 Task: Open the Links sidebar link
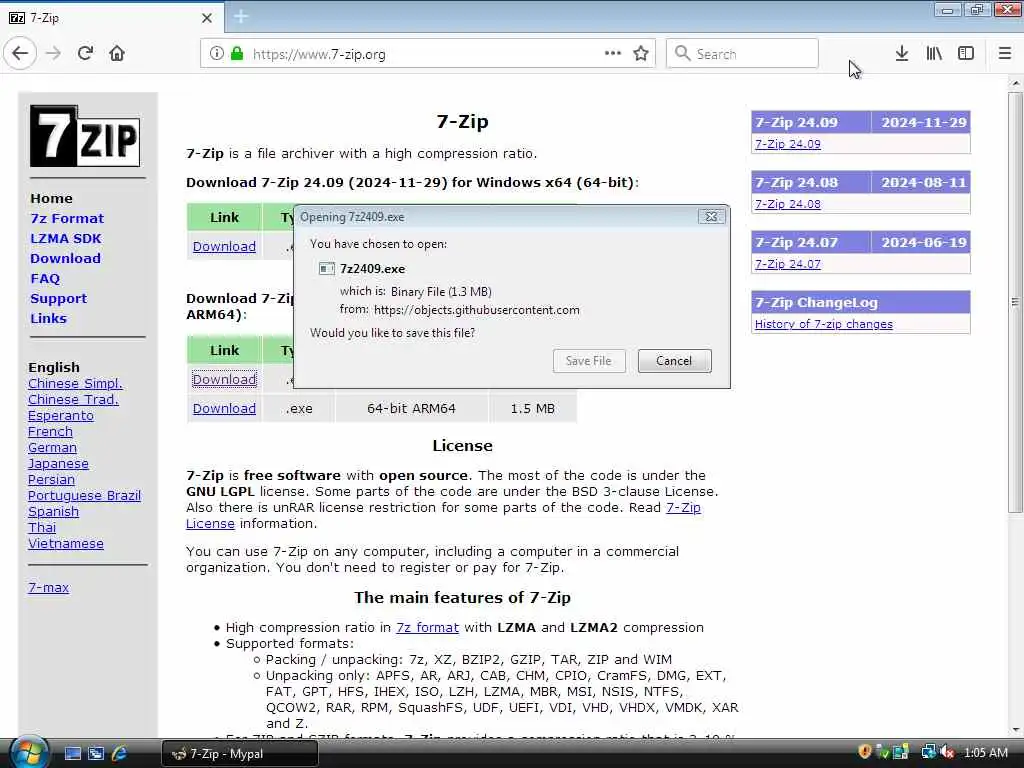pyautogui.click(x=48, y=318)
